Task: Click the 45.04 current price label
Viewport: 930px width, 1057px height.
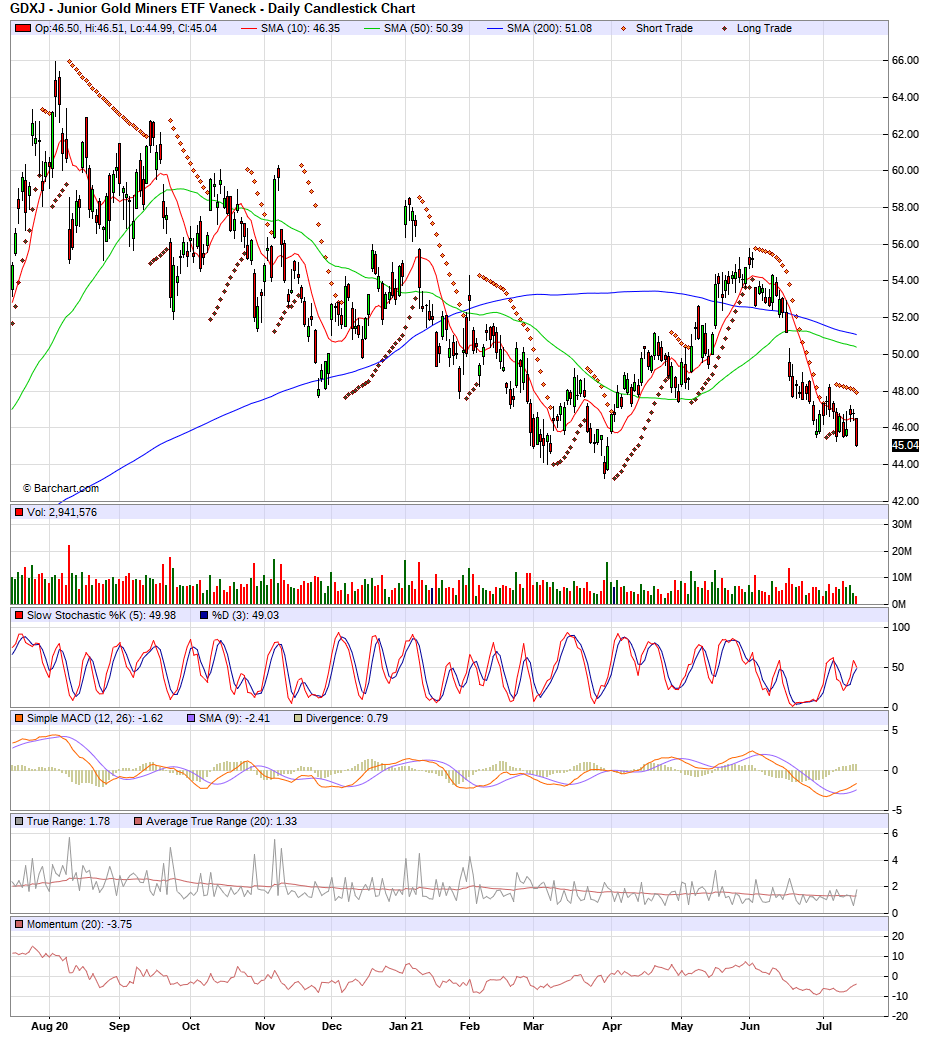Action: [905, 446]
